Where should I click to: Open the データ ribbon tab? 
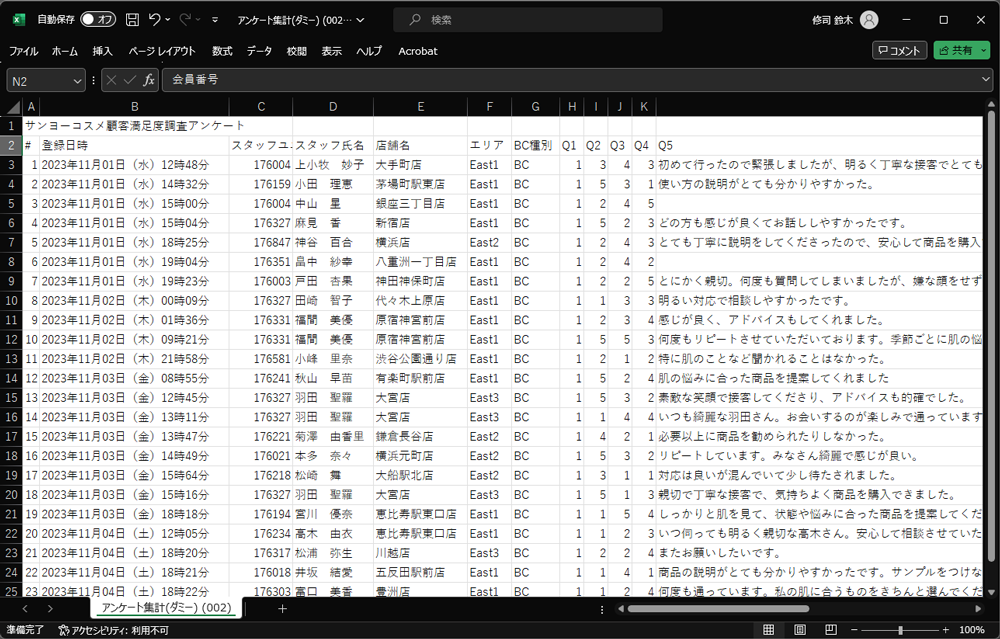[x=259, y=51]
